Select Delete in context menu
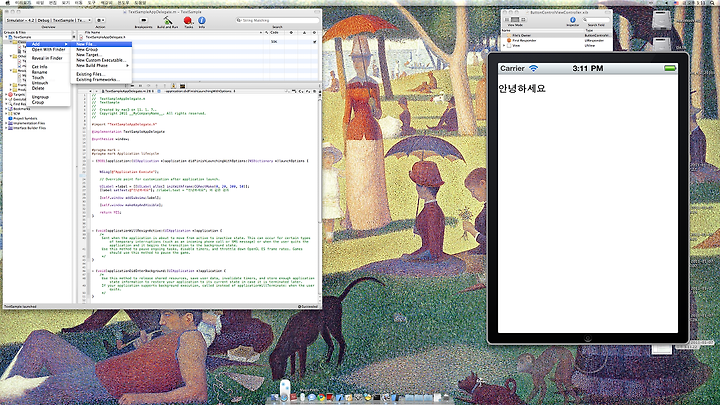Viewport: 720px width, 405px height. [x=48, y=88]
